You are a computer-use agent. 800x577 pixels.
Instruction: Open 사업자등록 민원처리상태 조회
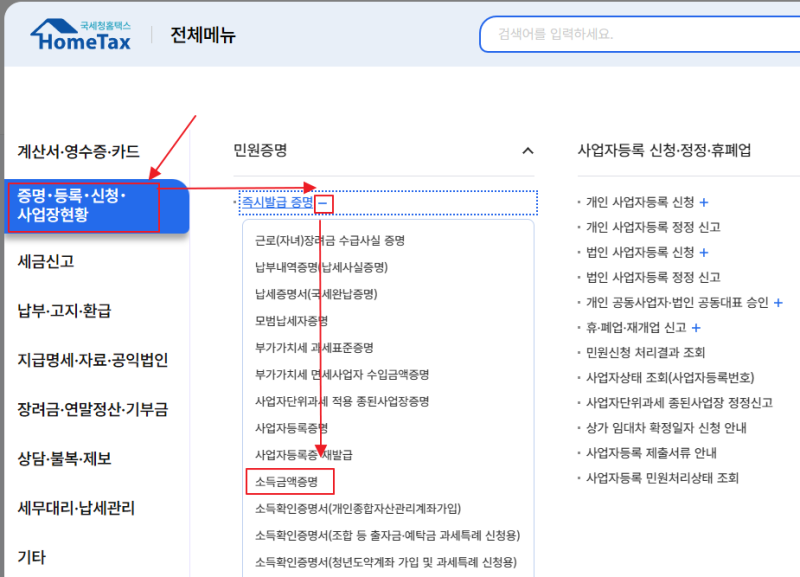[x=662, y=478]
